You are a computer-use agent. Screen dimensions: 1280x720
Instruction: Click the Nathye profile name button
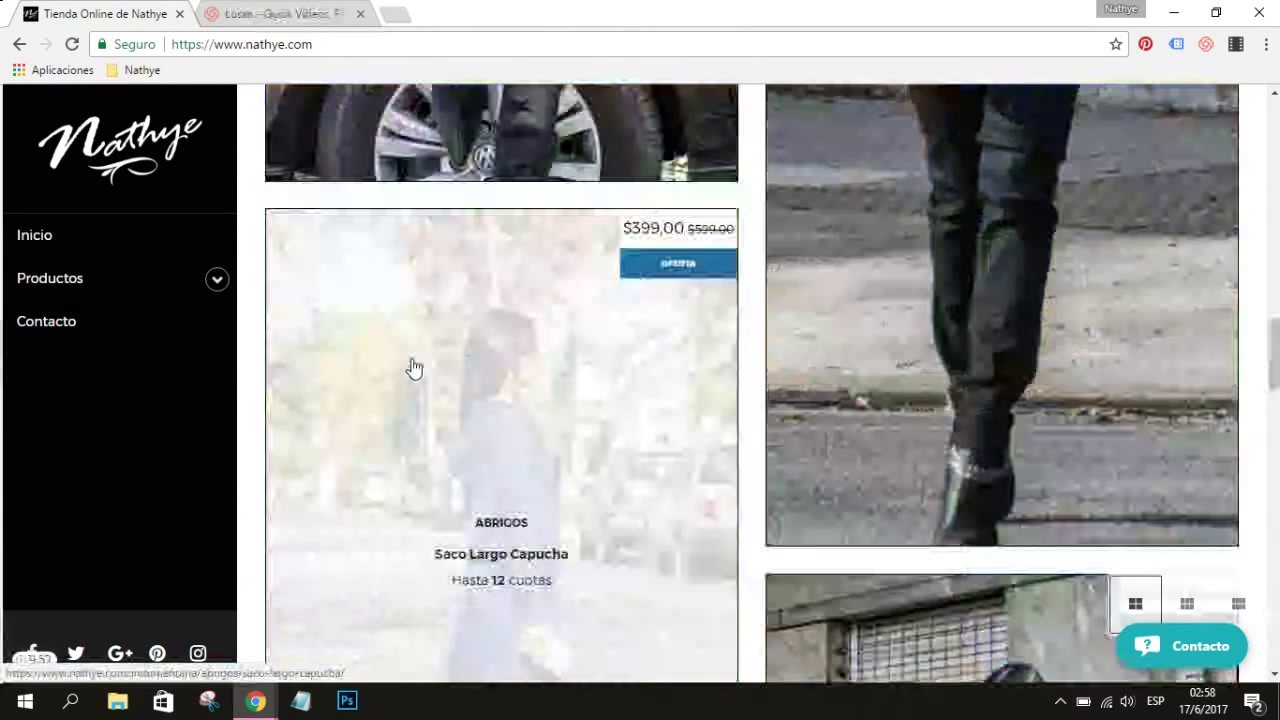pyautogui.click(x=1121, y=9)
